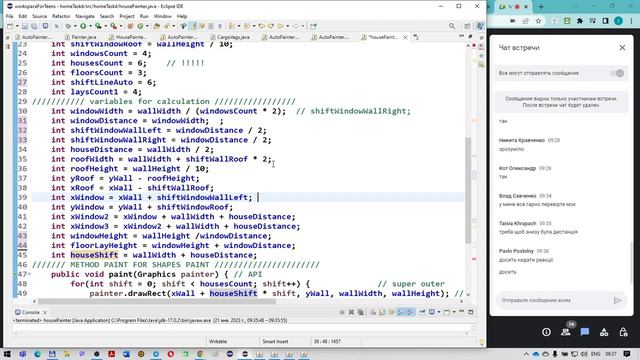The width and height of the screenshot is (640, 360).
Task: Open the meeting participants people icon
Action: [x=566, y=332]
